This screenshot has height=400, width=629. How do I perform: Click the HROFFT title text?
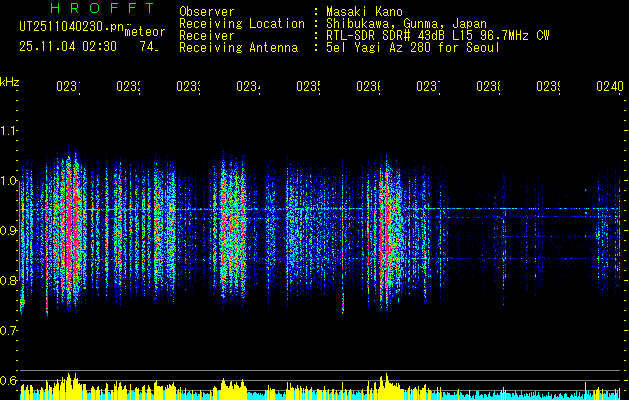(103, 8)
